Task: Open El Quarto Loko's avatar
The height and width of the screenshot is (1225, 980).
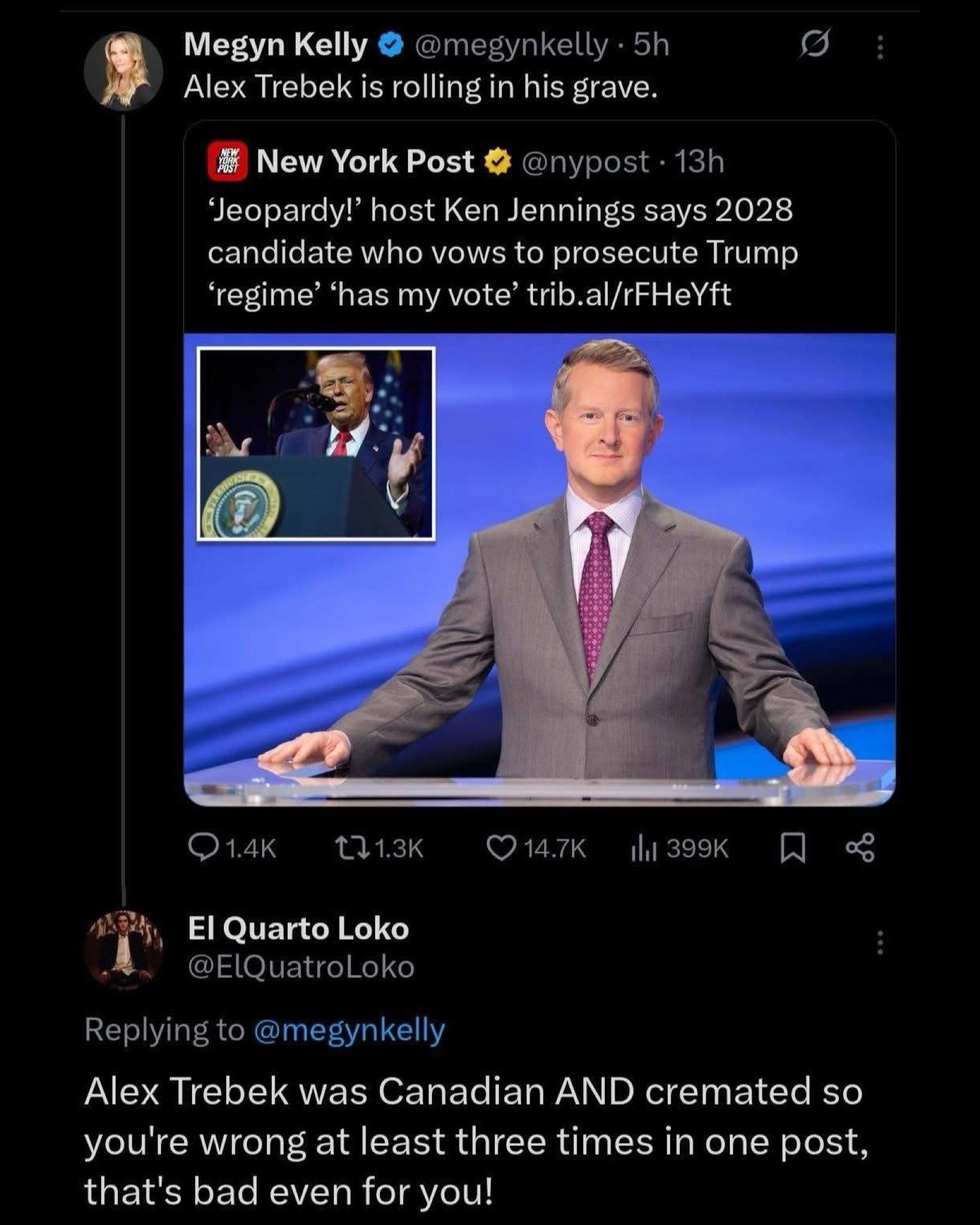Action: pos(124,948)
